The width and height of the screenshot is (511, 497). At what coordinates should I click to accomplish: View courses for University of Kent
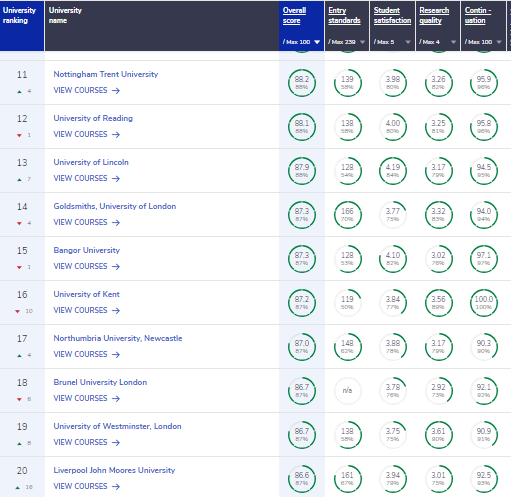coord(87,310)
